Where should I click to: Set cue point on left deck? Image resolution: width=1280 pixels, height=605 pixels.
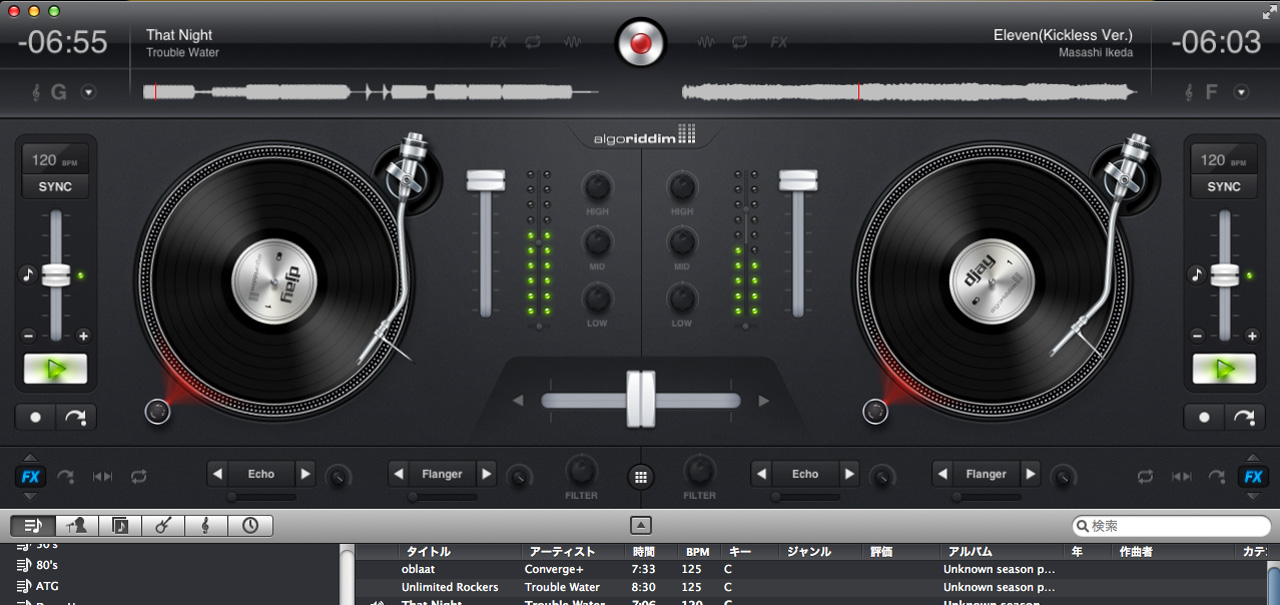36,417
